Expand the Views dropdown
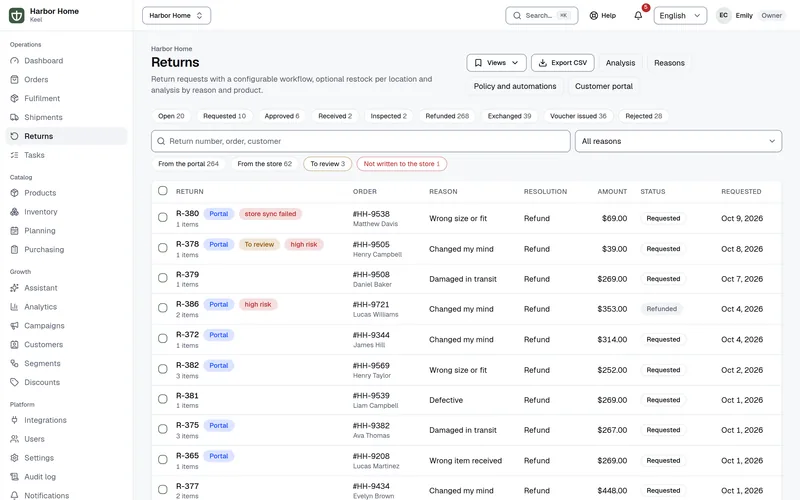800x500 pixels. pyautogui.click(x=496, y=63)
